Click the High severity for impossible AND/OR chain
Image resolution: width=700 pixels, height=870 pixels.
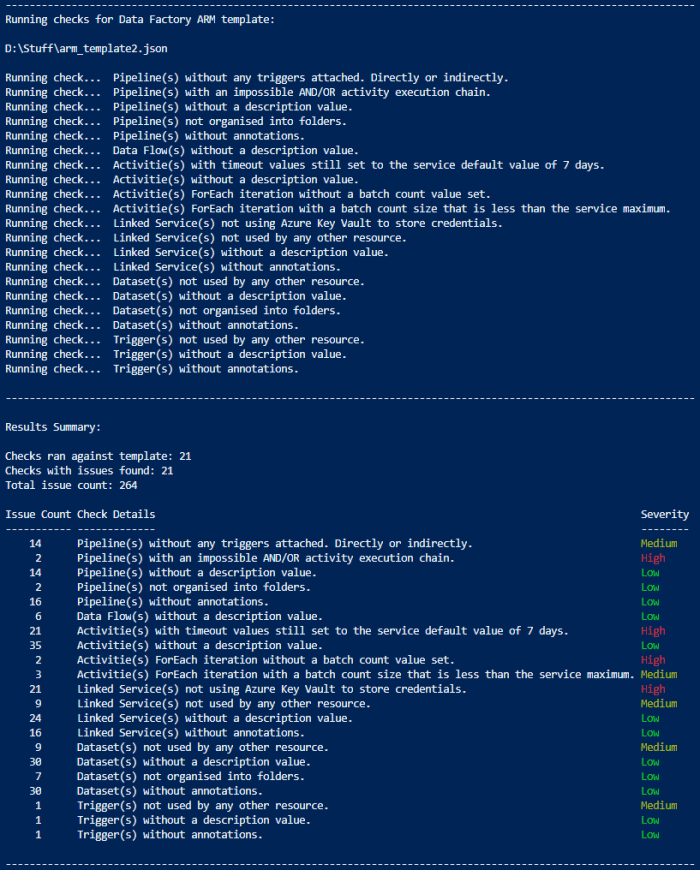pyautogui.click(x=653, y=558)
